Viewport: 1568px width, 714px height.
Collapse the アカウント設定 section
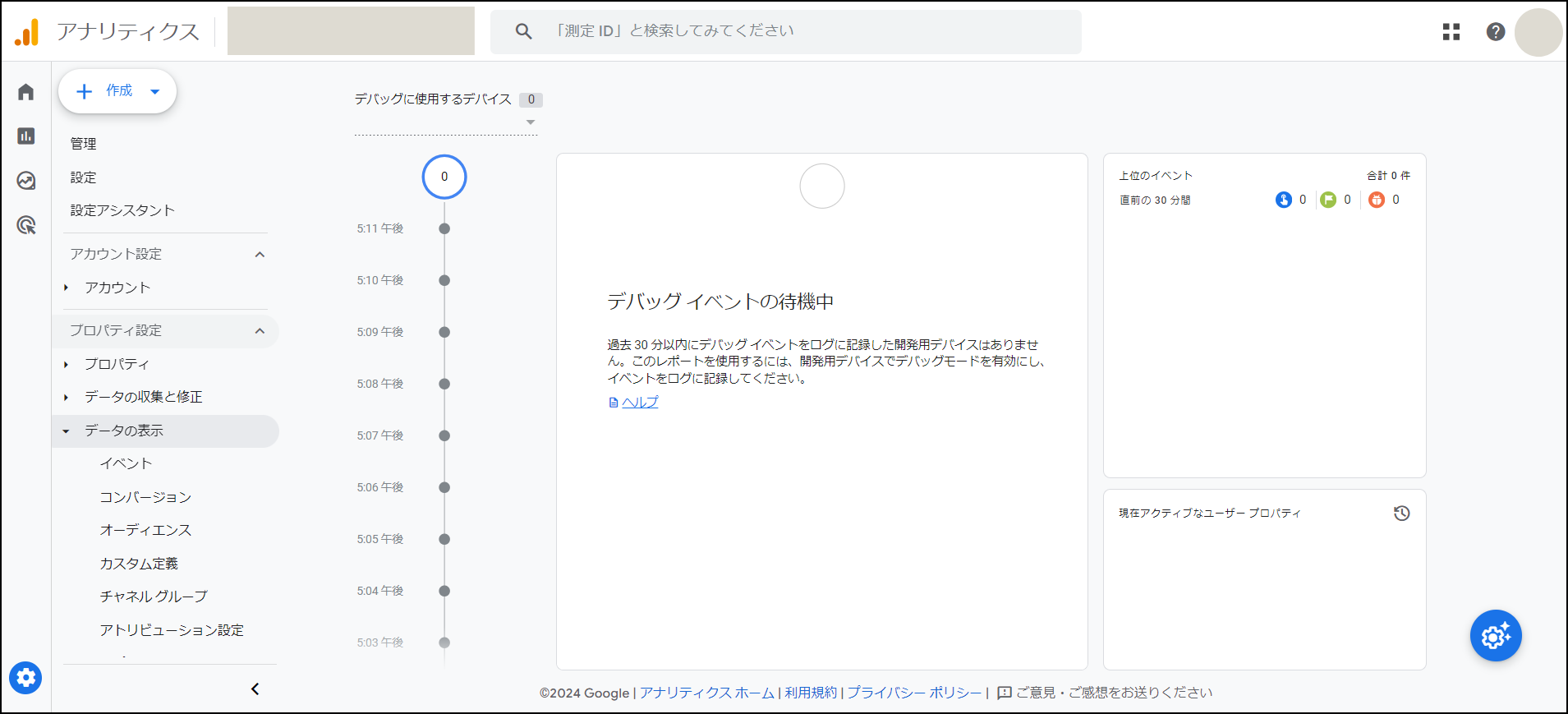(x=260, y=255)
